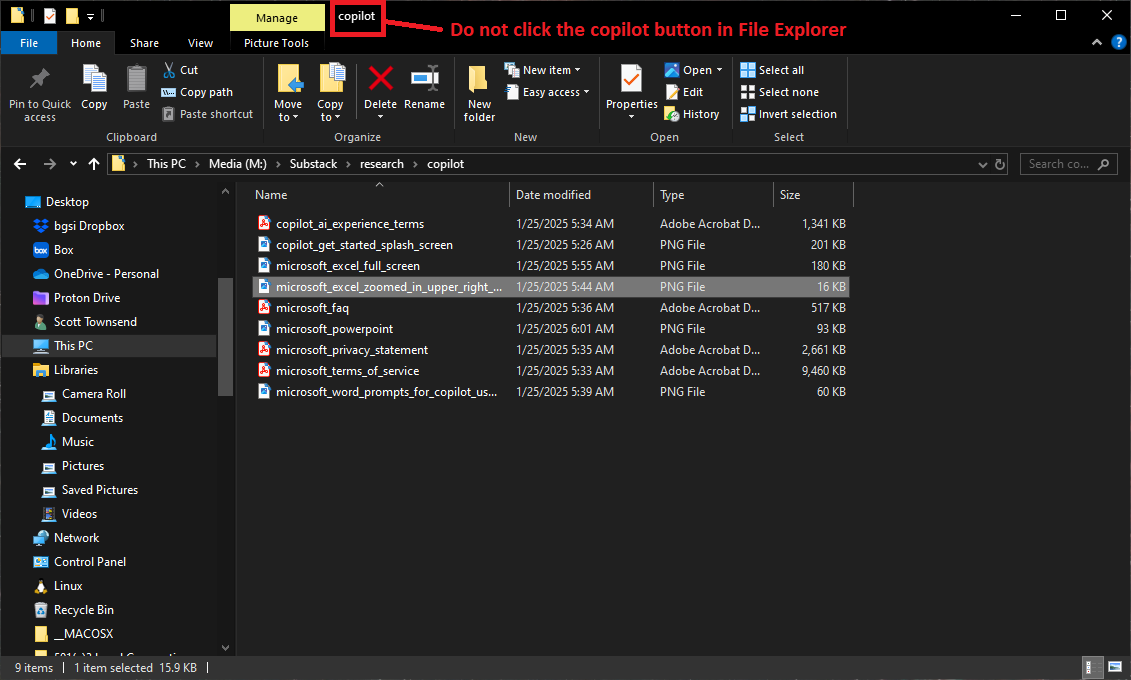Switch to the Home ribbon tab
1131x680 pixels.
pyautogui.click(x=86, y=43)
